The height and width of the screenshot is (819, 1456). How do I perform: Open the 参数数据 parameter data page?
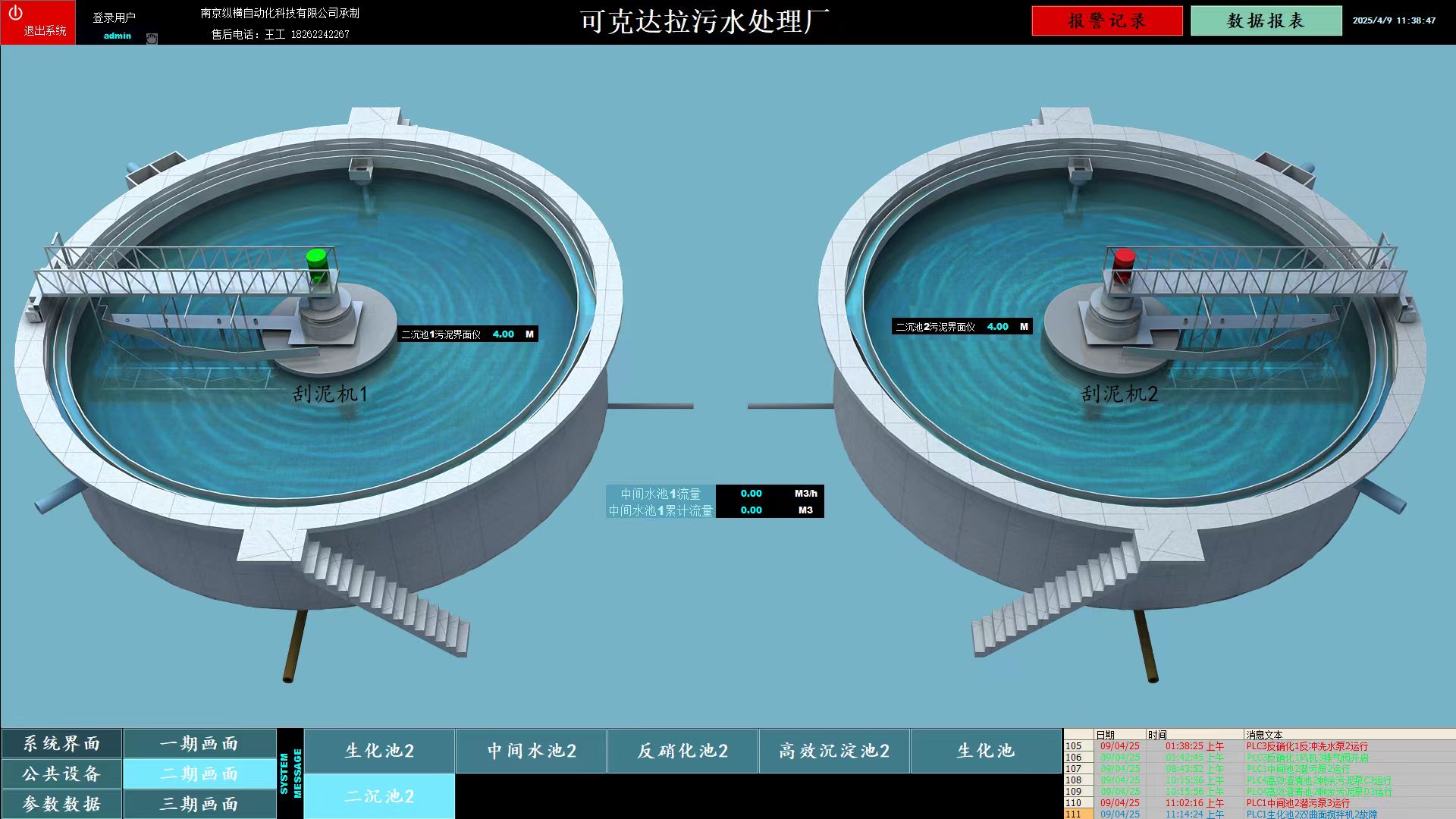pos(61,804)
